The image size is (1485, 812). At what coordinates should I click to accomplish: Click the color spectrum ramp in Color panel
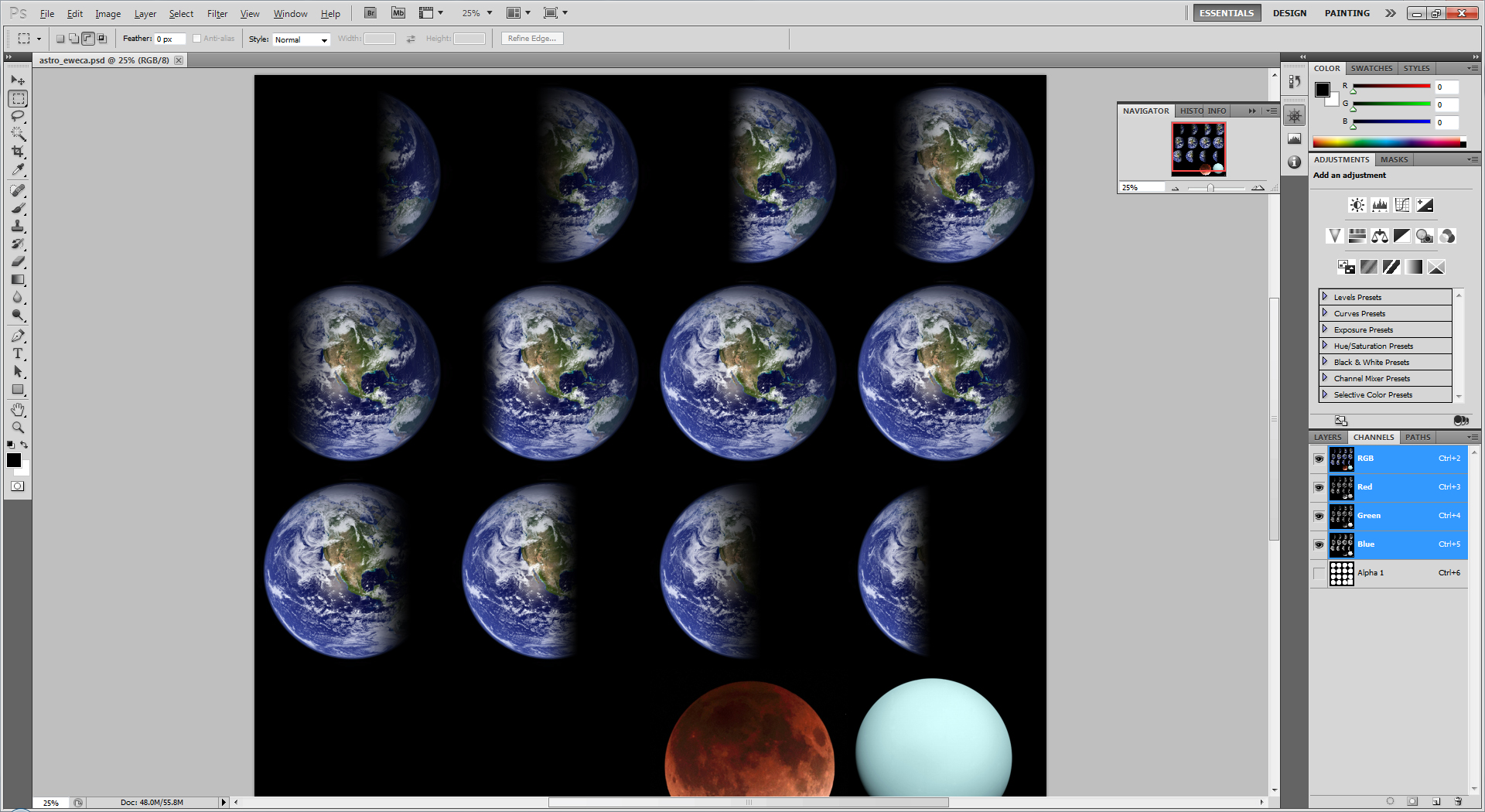tap(1389, 142)
